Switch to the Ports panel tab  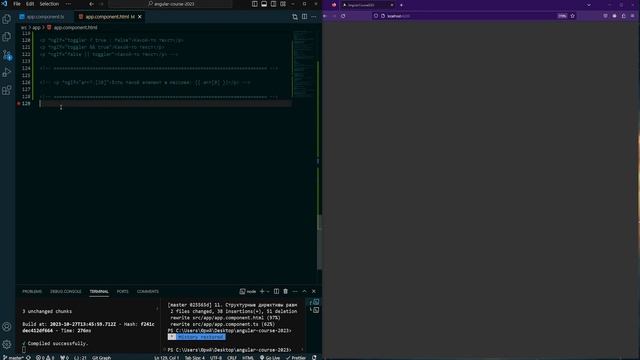tap(122, 291)
